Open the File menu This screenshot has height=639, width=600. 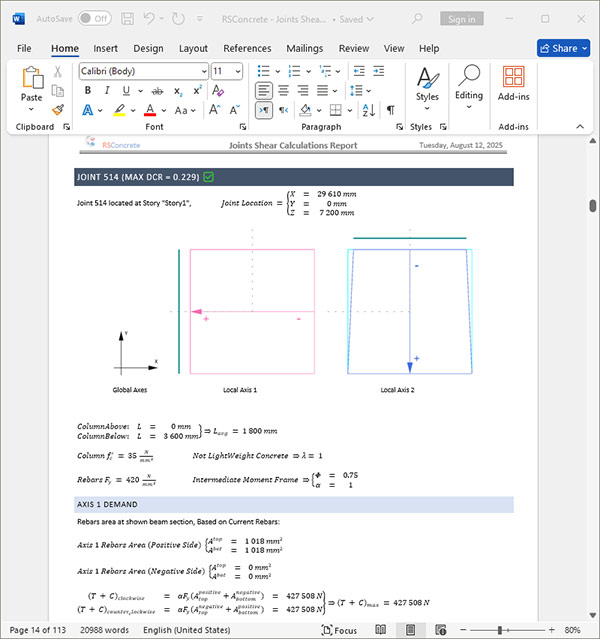(x=24, y=48)
